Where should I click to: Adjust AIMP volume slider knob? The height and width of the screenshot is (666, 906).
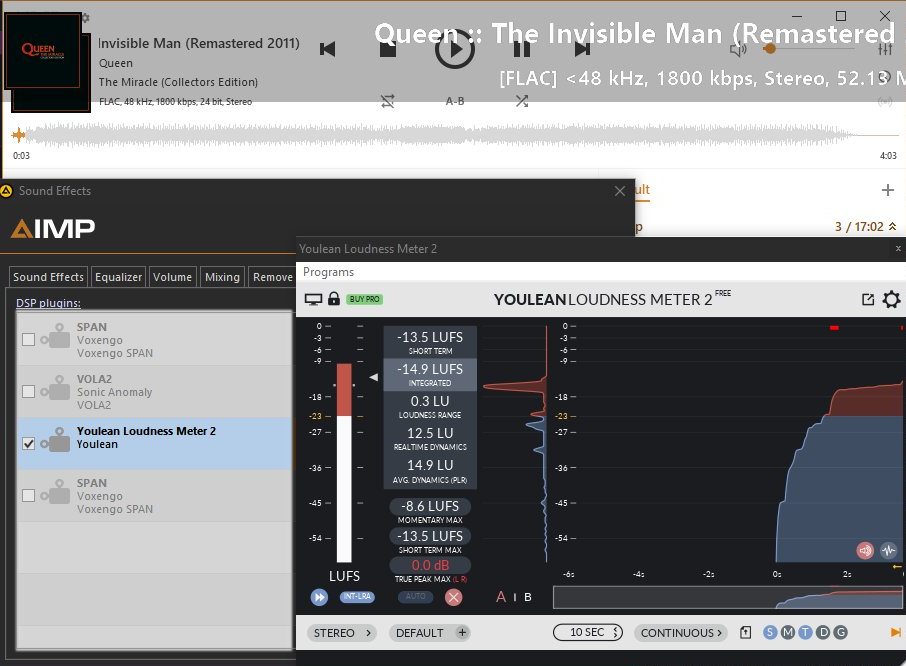(x=769, y=49)
